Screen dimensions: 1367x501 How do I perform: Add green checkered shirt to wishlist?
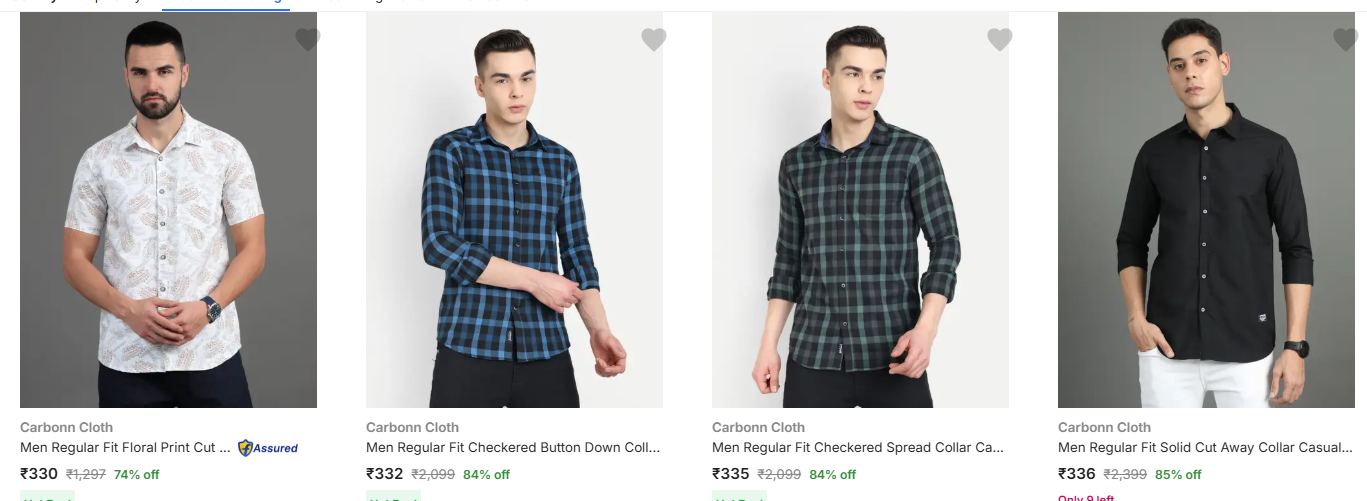[1000, 40]
